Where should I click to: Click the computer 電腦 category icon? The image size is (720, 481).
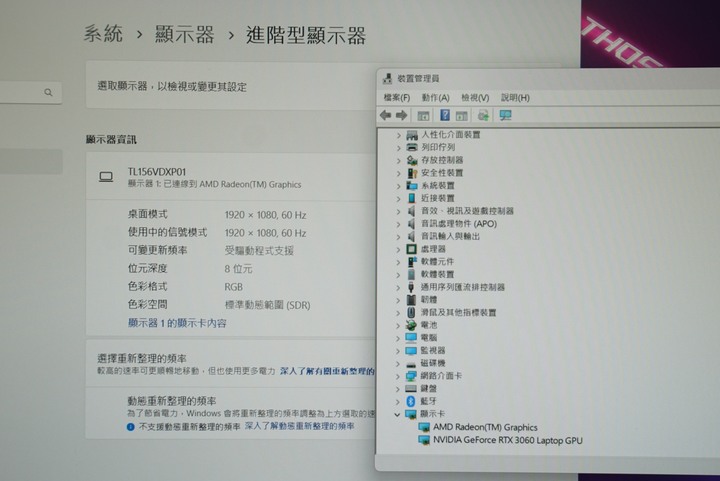tap(411, 337)
